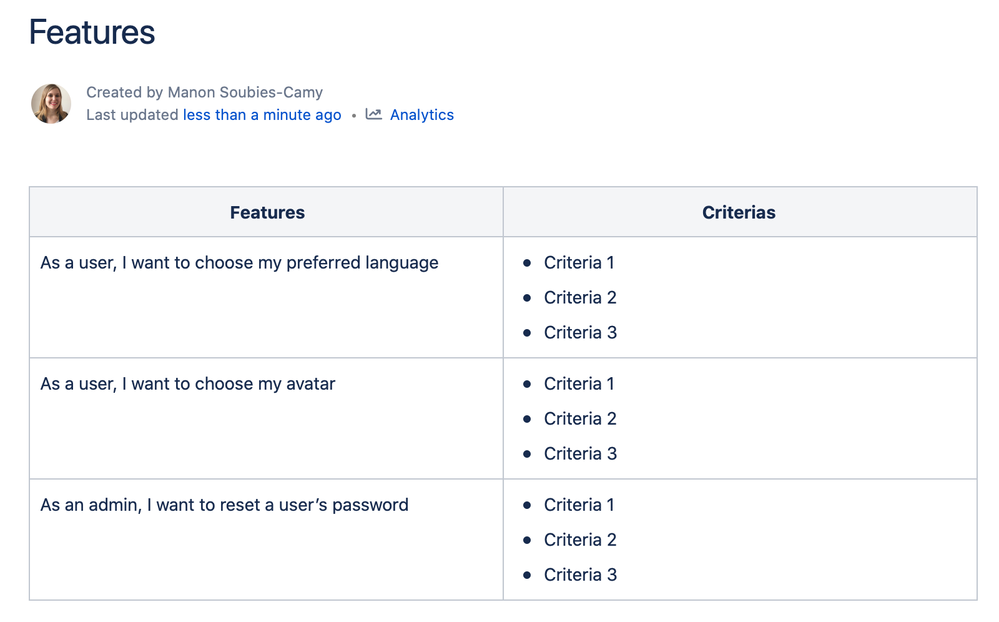This screenshot has height=622, width=999.
Task: Click Criteria 2 in the avatar row
Action: point(580,419)
